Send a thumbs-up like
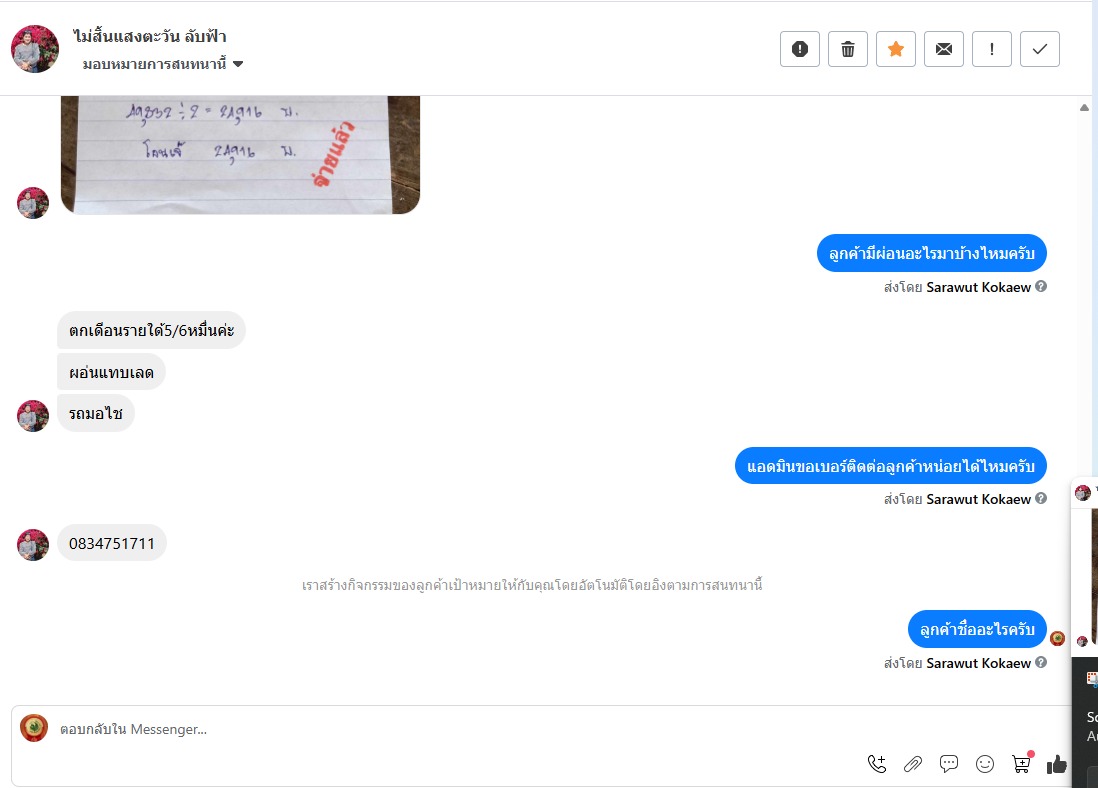The image size is (1098, 788). (1057, 764)
